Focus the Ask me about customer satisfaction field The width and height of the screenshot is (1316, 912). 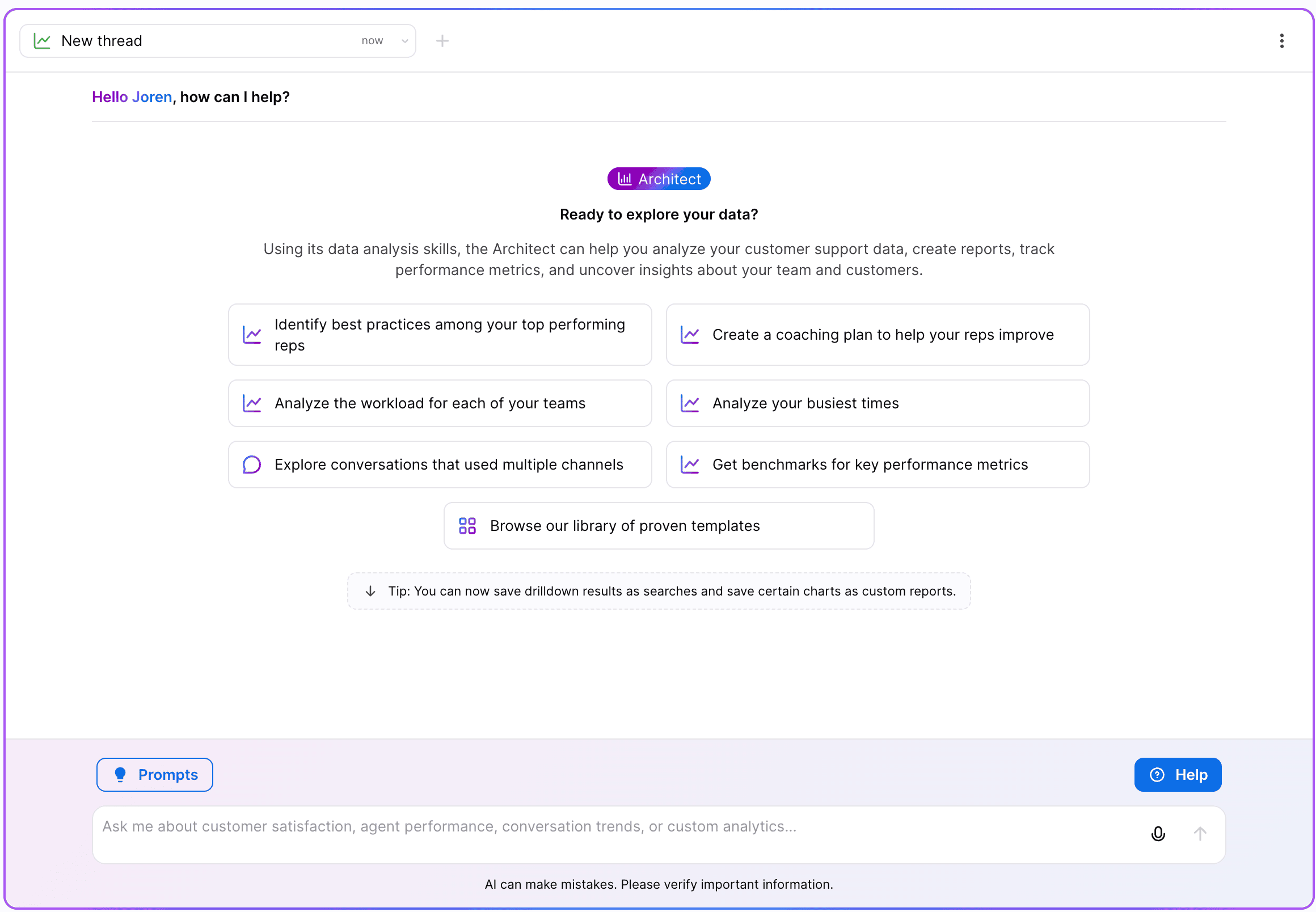click(617, 834)
